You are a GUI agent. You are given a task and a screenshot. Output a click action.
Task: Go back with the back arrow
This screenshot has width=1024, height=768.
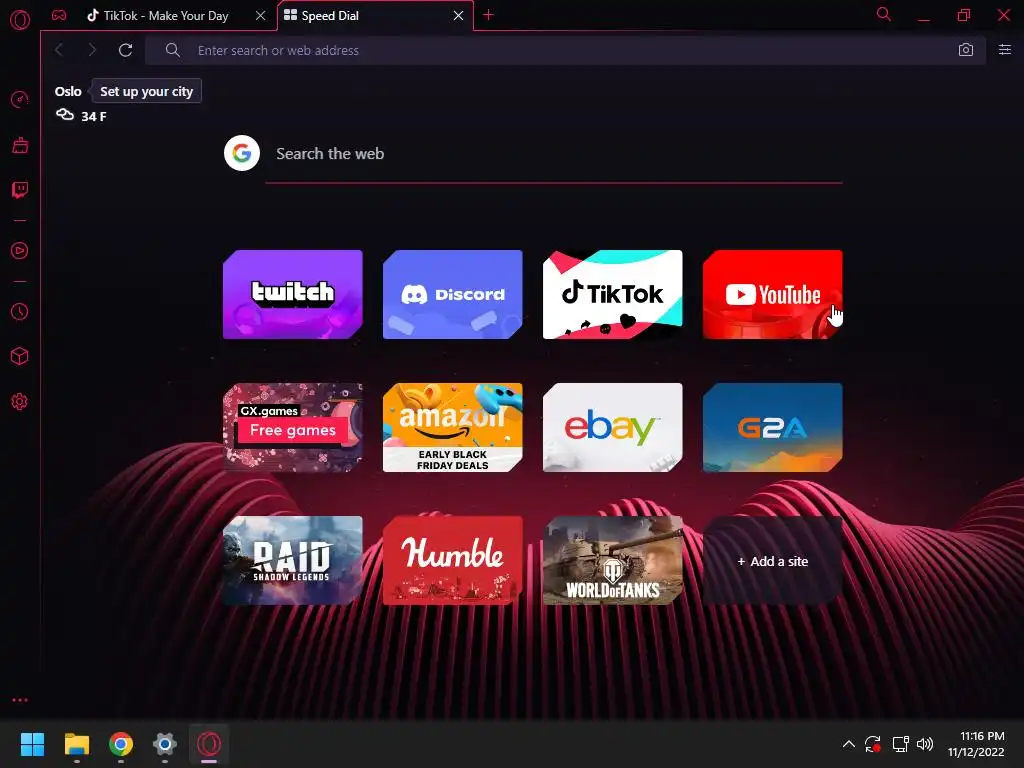59,50
